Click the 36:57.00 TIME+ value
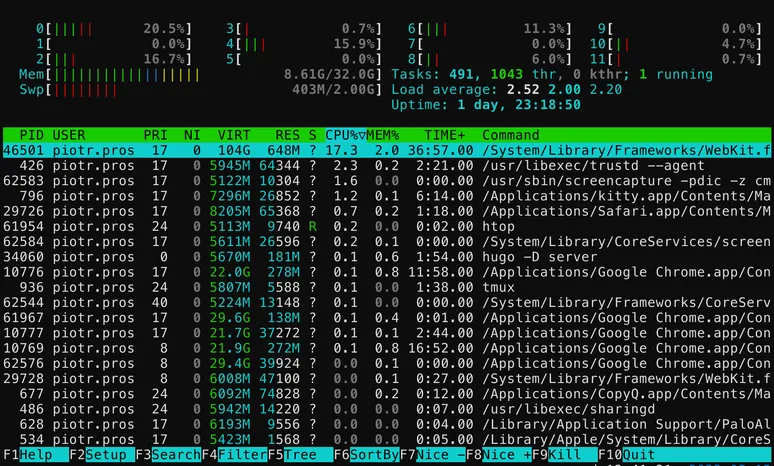This screenshot has width=774, height=466. pos(440,151)
